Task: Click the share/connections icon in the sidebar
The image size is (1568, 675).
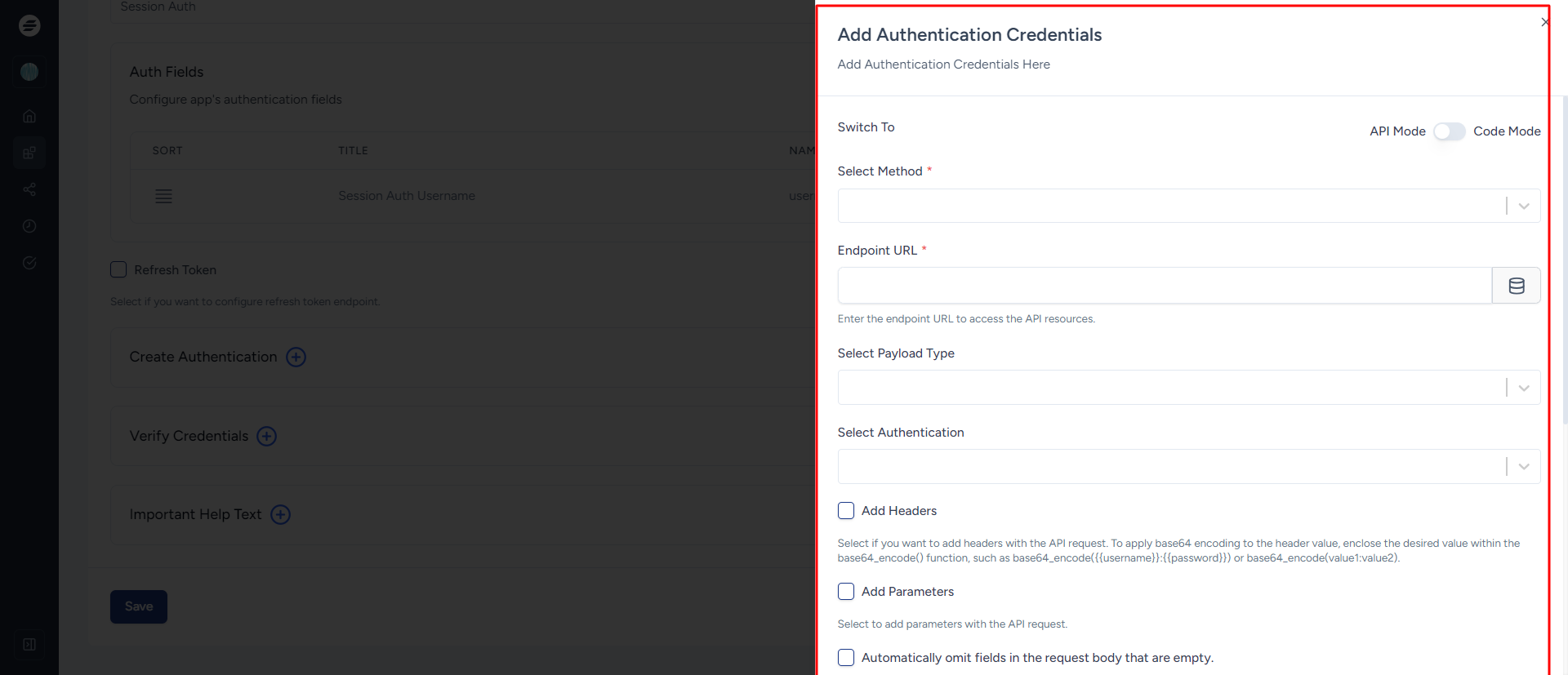Action: click(x=29, y=189)
